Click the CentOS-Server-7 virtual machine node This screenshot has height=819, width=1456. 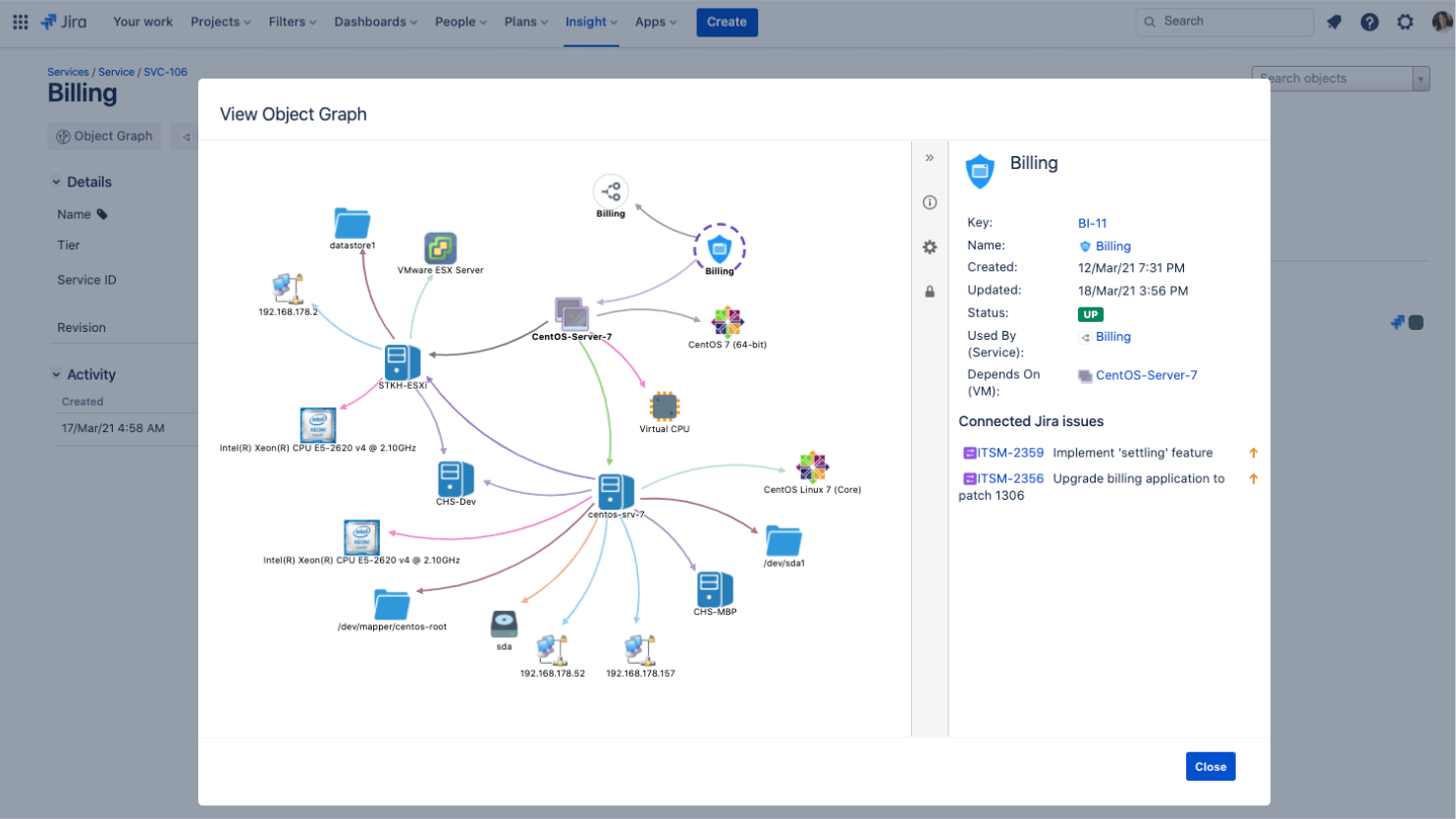(x=572, y=315)
